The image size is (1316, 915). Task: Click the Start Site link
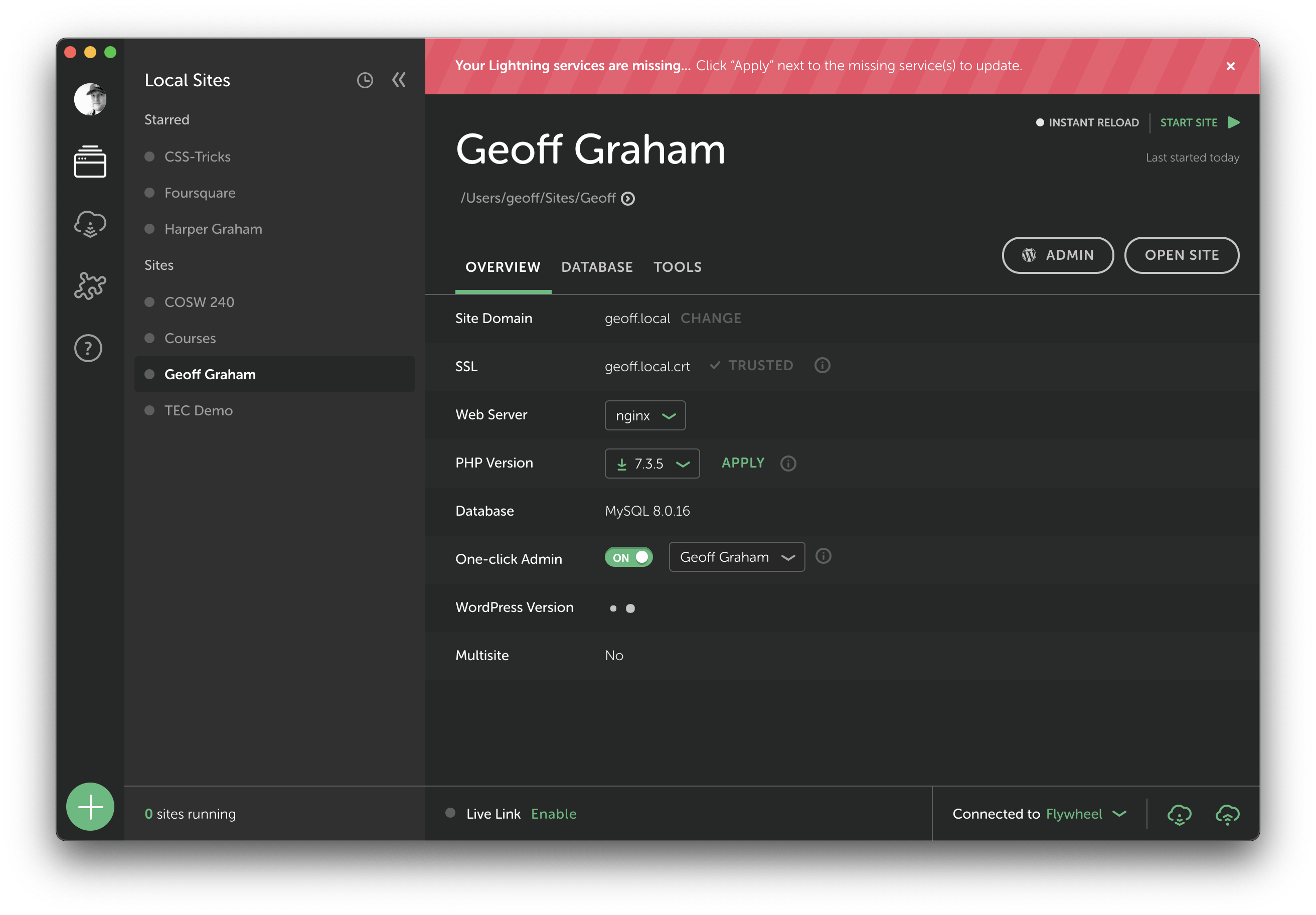click(x=1189, y=123)
